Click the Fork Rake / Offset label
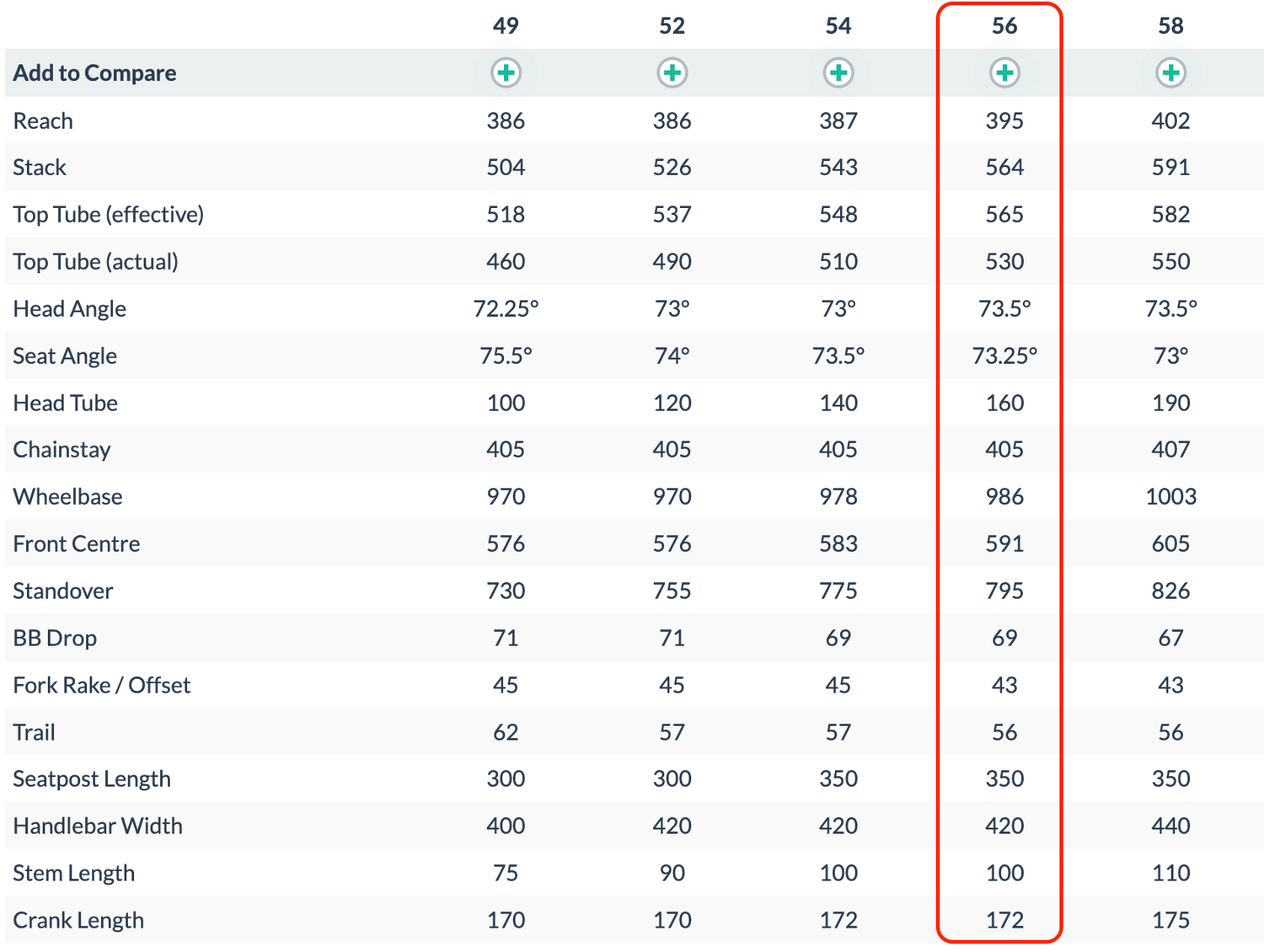Viewport: 1264px width, 952px height. click(x=102, y=686)
